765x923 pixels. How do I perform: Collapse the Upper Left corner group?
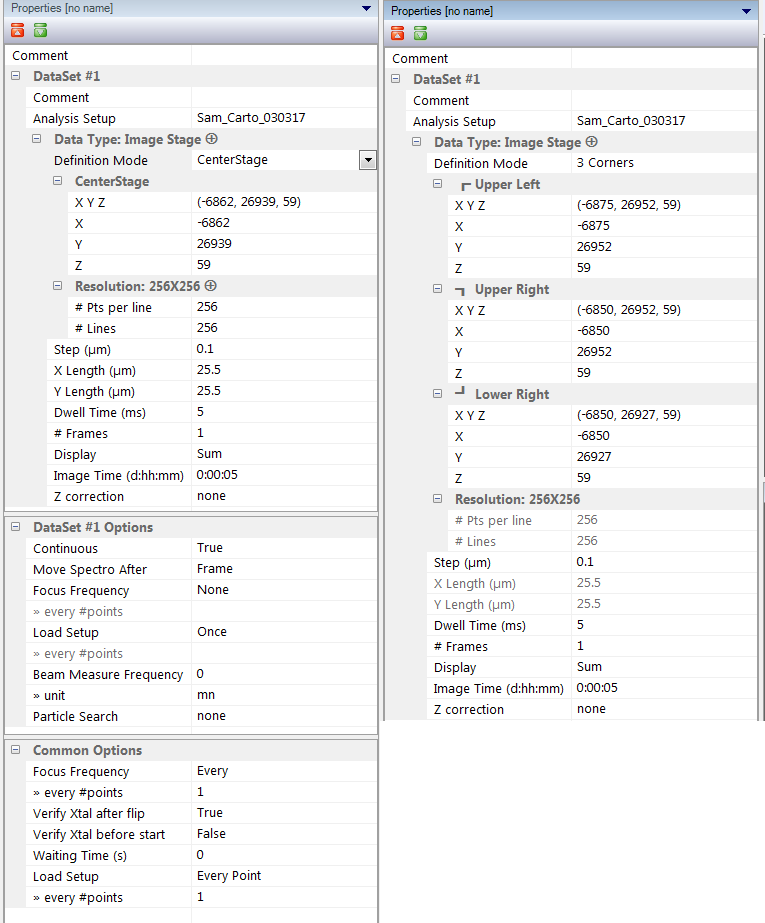(x=438, y=184)
